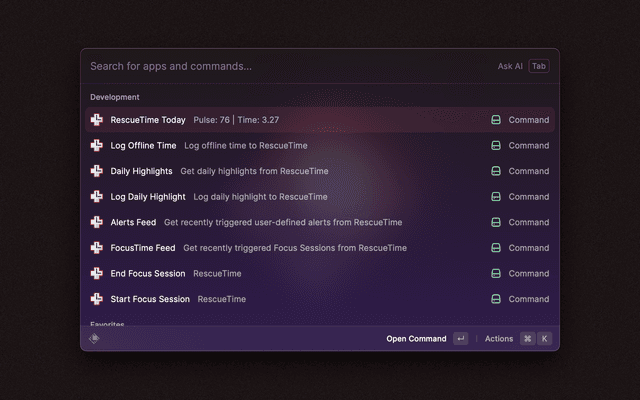This screenshot has width=640, height=400.
Task: Click the Ask AI button
Action: pyautogui.click(x=510, y=66)
